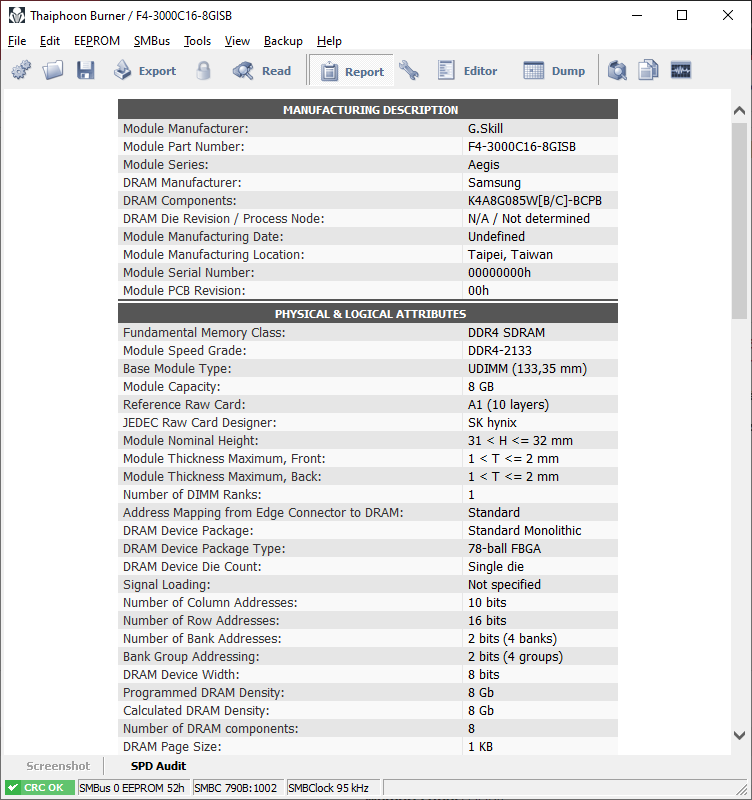Click PHYSICAL & LOGICAL ATTRIBUTES header

370,314
